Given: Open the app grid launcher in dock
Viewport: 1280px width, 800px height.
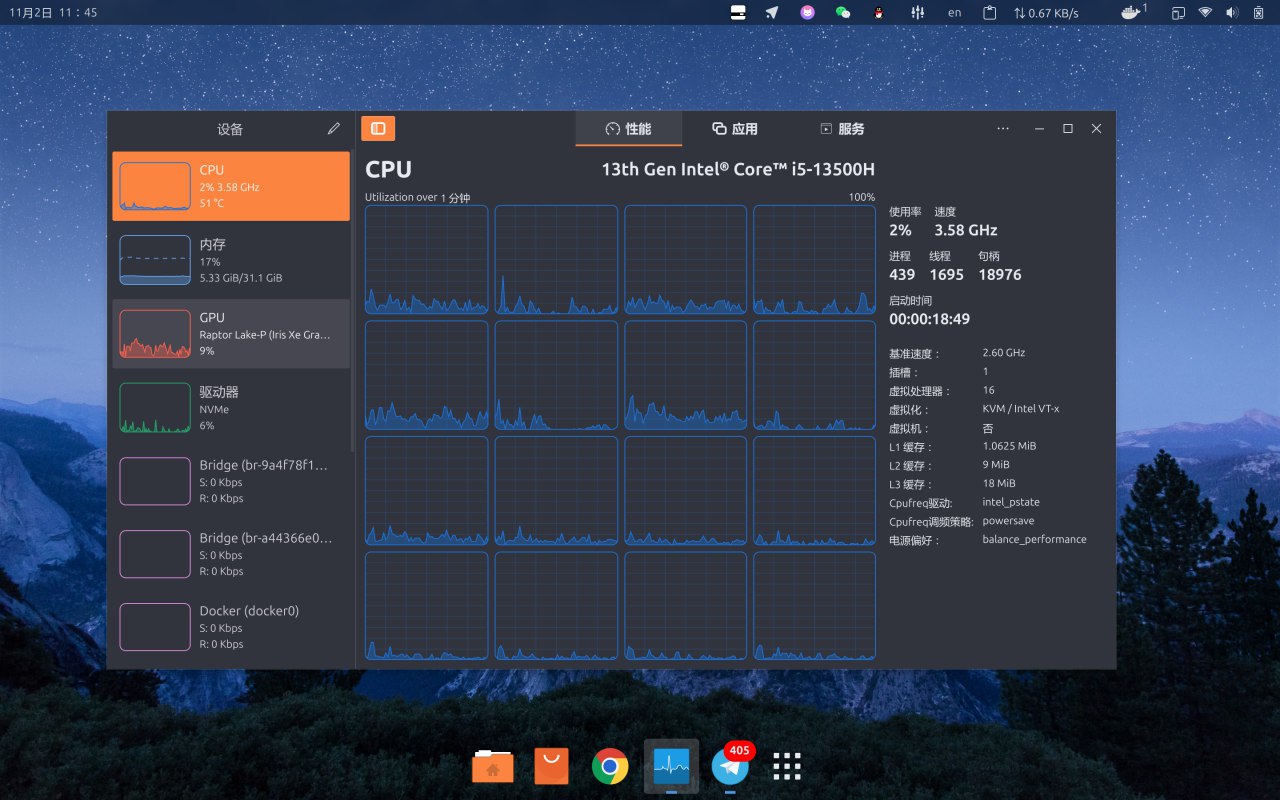Looking at the screenshot, I should pos(787,767).
